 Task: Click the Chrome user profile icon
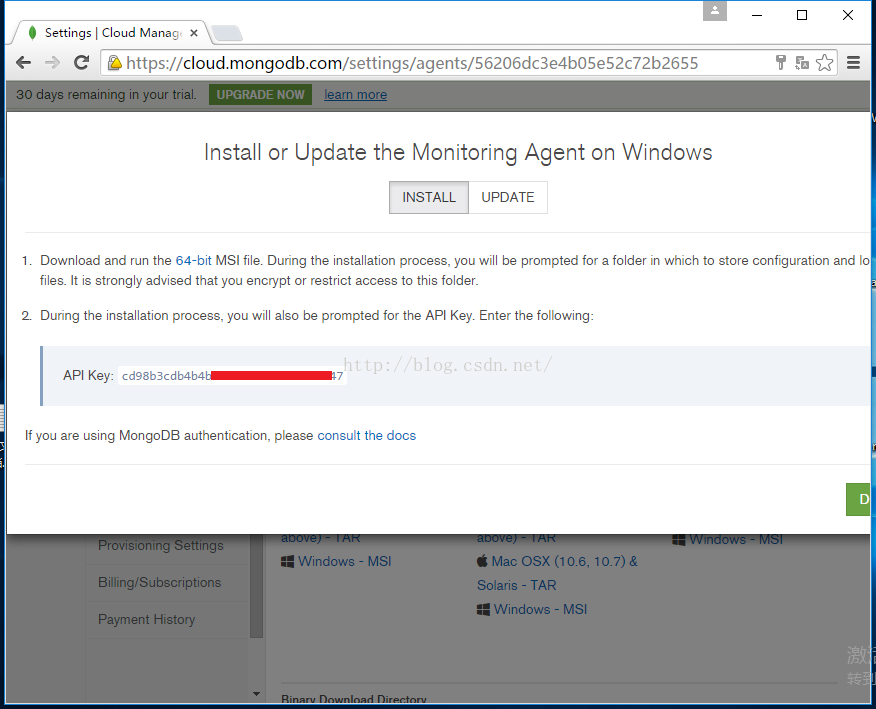715,11
